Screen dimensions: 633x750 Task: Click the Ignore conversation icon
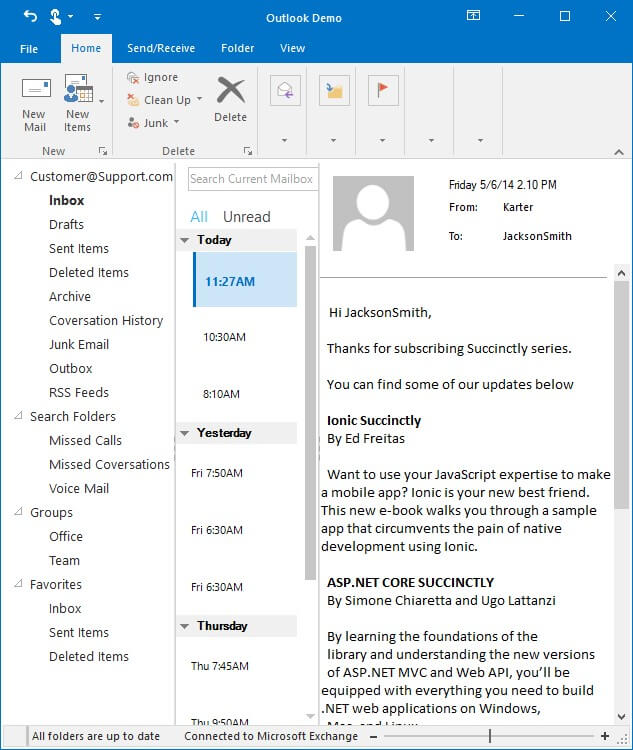pyautogui.click(x=133, y=77)
